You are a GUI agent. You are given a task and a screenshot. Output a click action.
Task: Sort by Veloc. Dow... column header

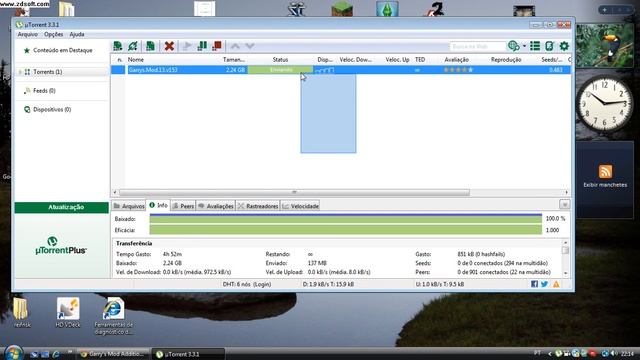355,60
